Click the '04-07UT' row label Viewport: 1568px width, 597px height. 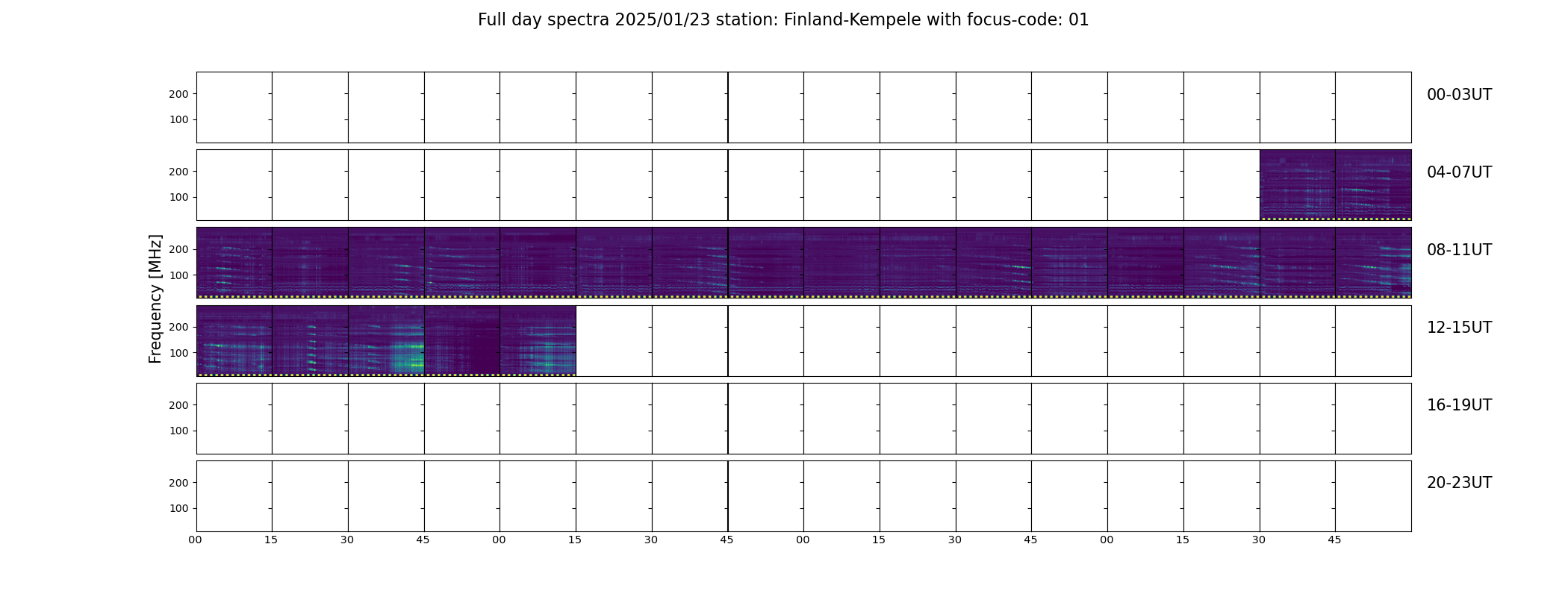(x=1459, y=172)
